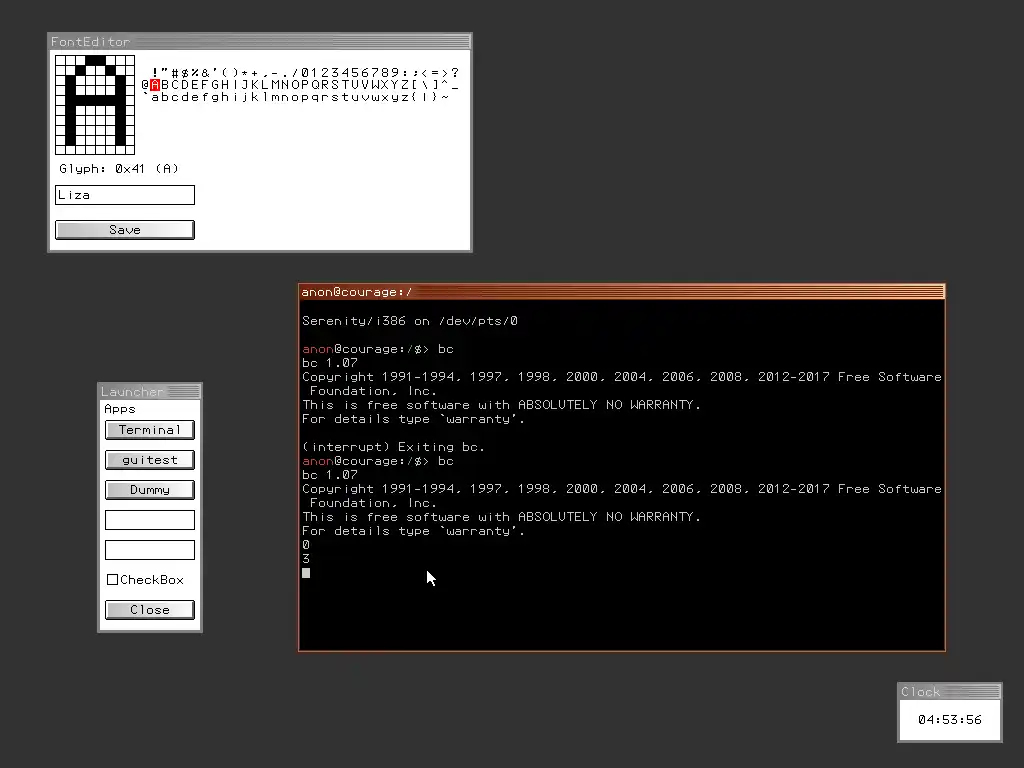Select the lowercase 'a' glyph in the map

[155, 97]
